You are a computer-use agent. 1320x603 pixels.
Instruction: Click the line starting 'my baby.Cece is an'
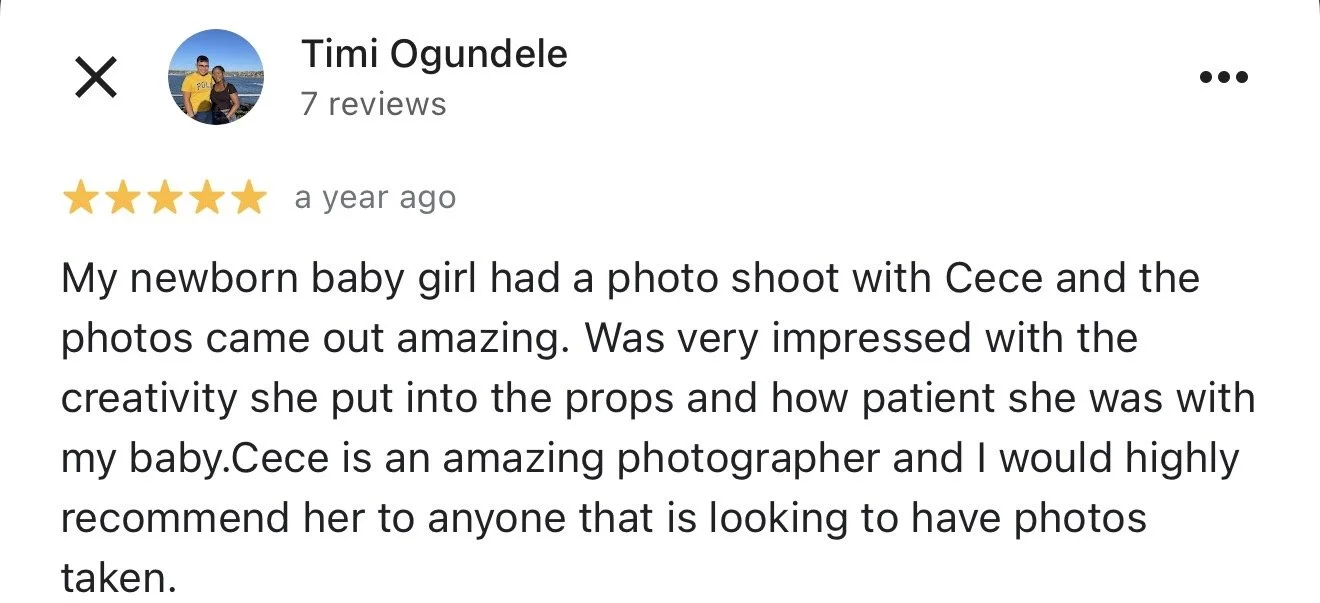coord(650,459)
